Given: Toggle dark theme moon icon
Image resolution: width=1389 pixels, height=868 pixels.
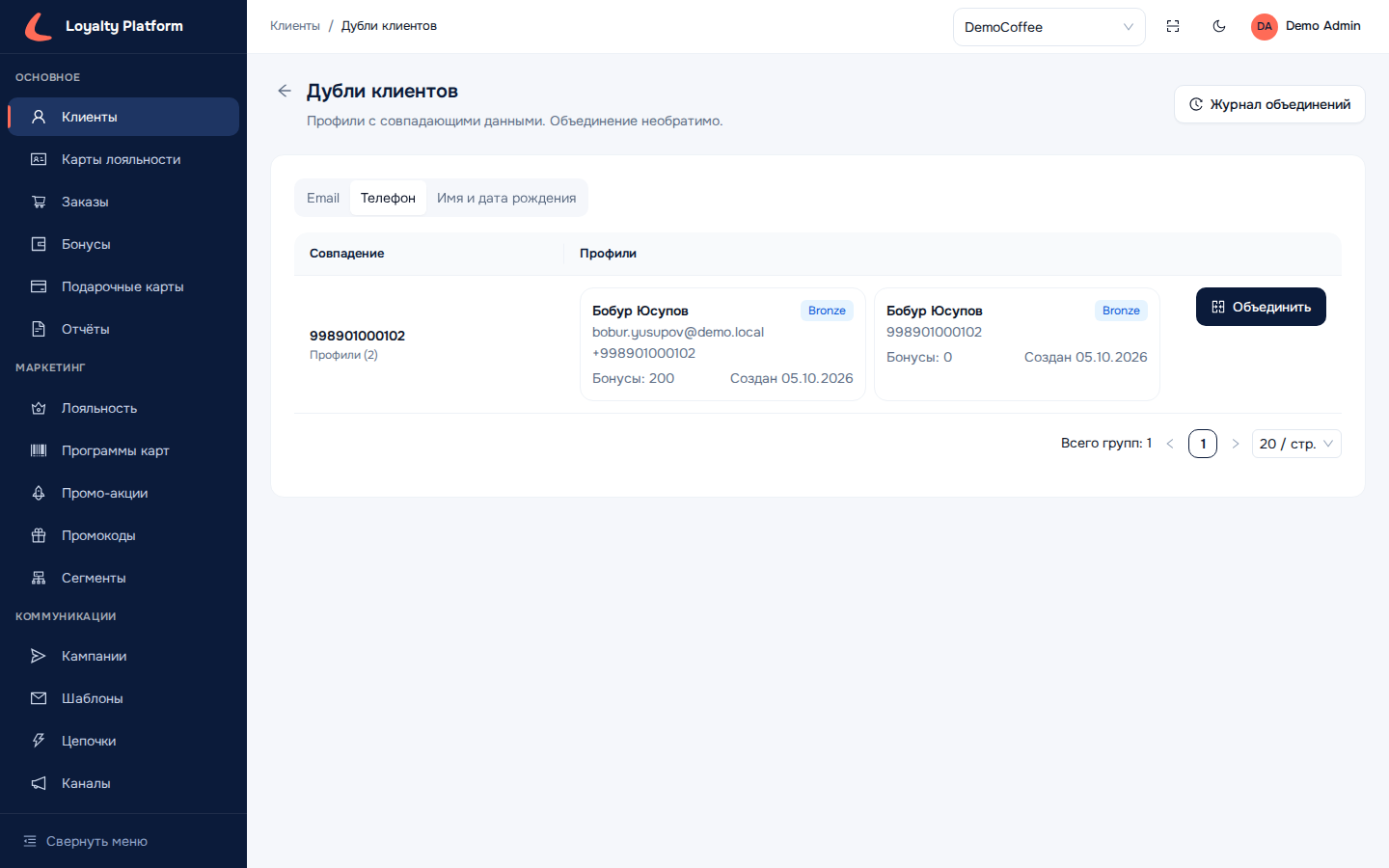Looking at the screenshot, I should (x=1219, y=26).
